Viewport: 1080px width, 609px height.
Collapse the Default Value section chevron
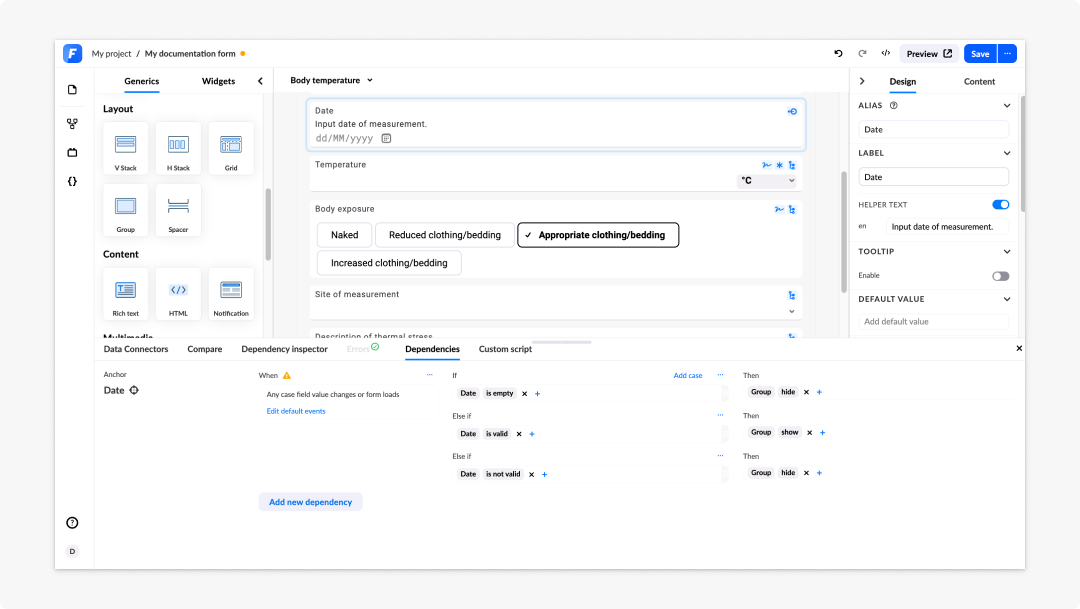[1007, 299]
